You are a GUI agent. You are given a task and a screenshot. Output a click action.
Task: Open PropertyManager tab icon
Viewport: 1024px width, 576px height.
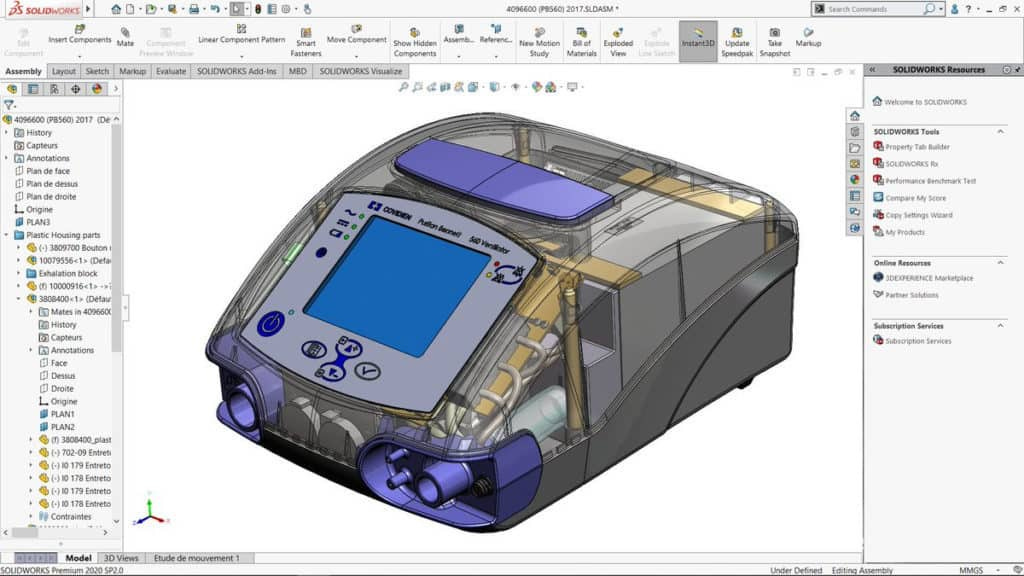33,89
